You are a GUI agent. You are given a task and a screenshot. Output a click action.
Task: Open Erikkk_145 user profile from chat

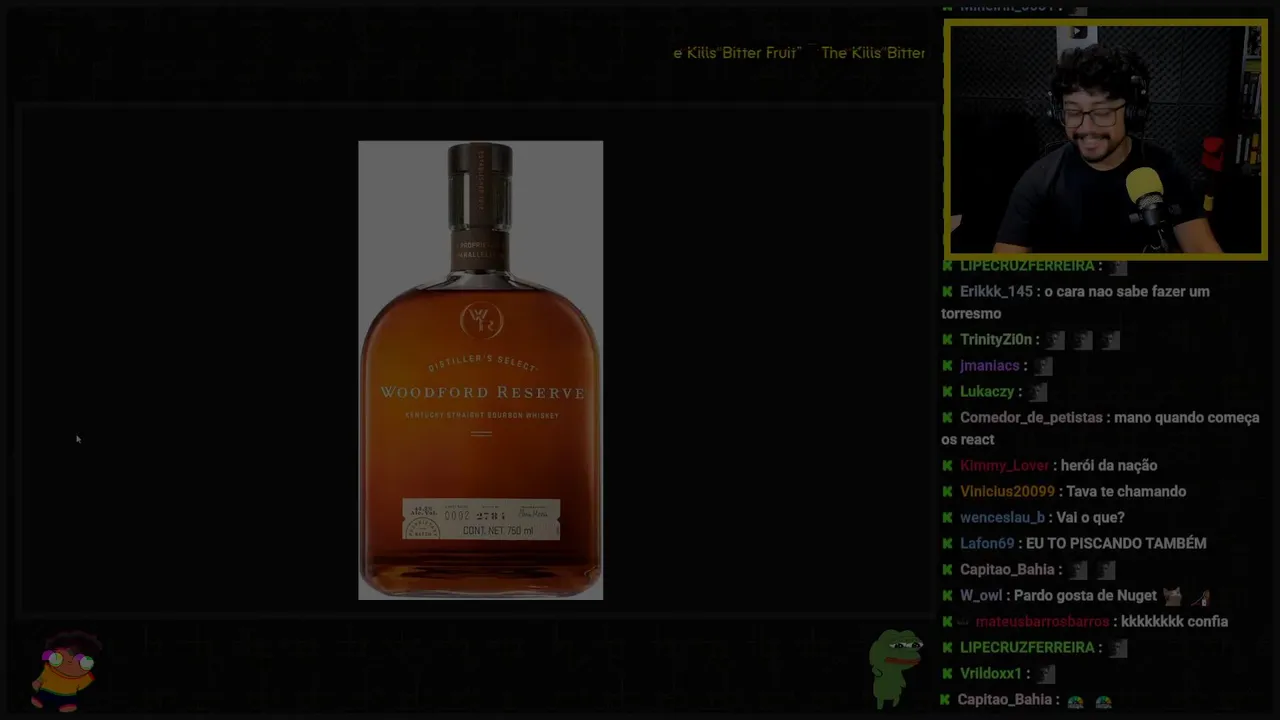pos(996,292)
